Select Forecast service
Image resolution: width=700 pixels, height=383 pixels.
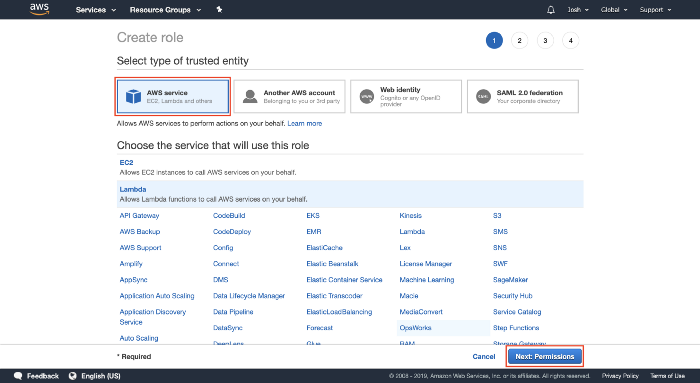click(320, 328)
